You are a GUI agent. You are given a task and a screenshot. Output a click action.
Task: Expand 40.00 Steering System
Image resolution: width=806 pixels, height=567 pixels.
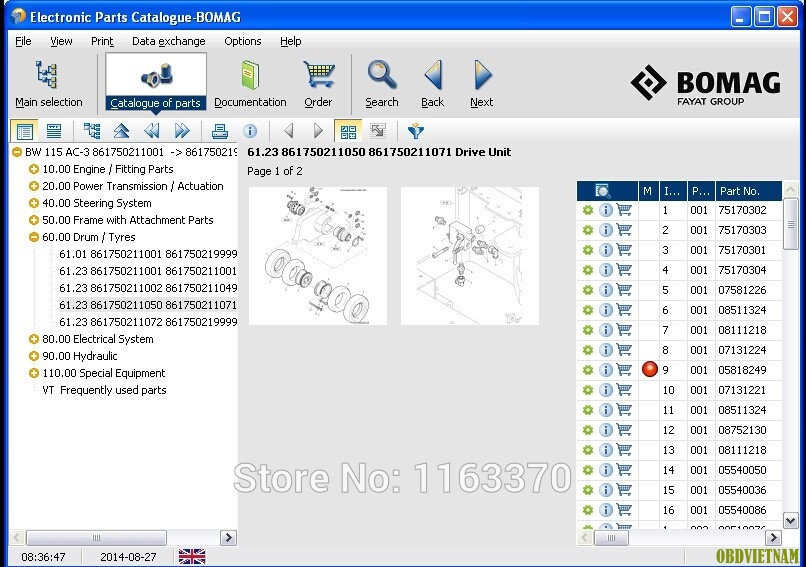pyautogui.click(x=34, y=203)
